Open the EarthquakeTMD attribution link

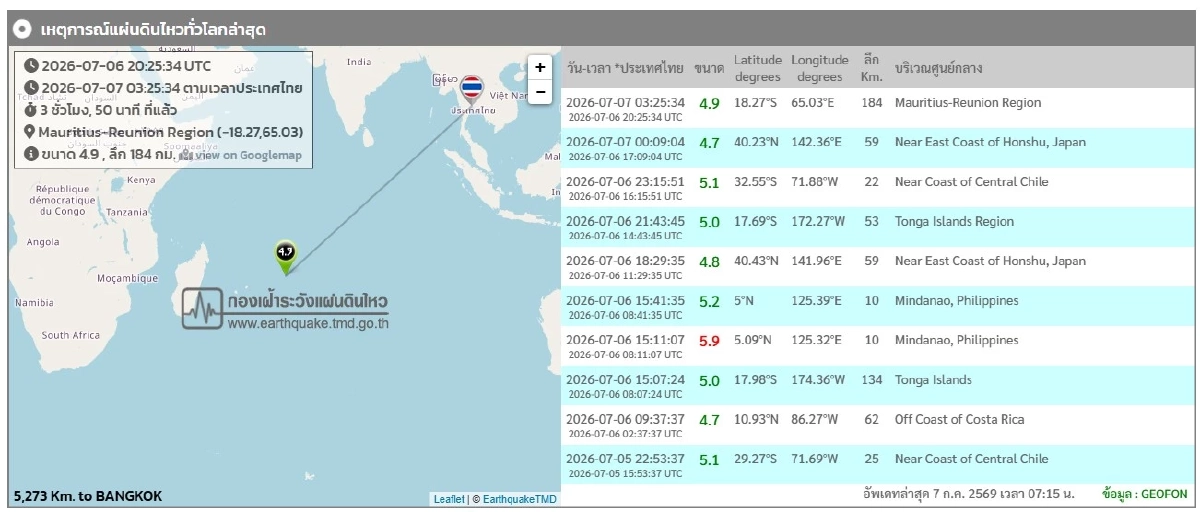pos(519,498)
